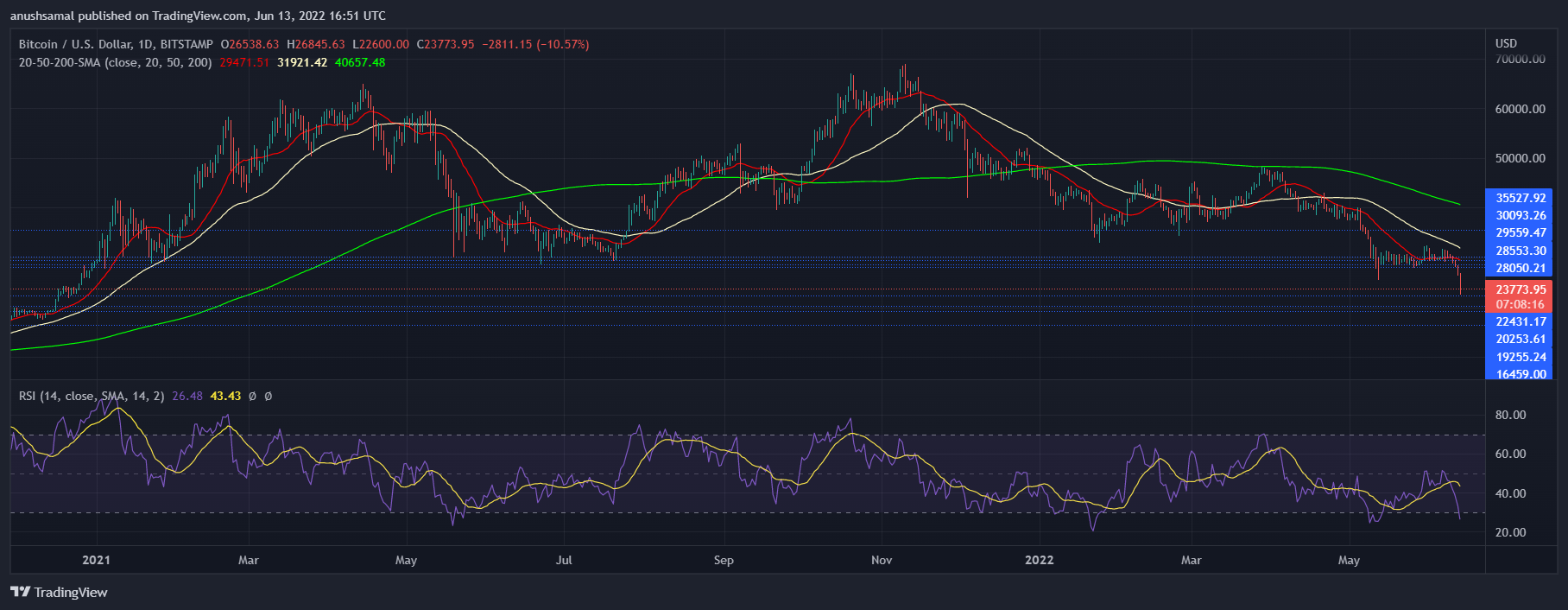Click the countdown timer 07:08:16

1521,304
